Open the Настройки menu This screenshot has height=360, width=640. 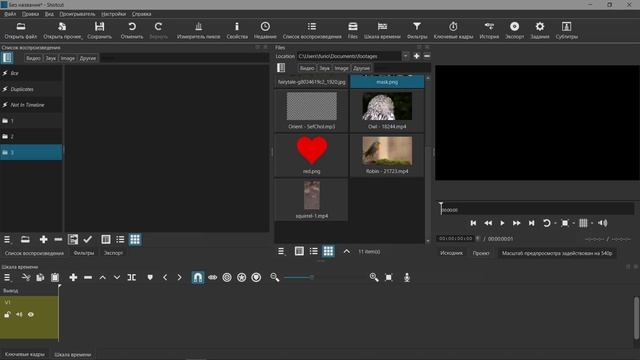pos(113,14)
